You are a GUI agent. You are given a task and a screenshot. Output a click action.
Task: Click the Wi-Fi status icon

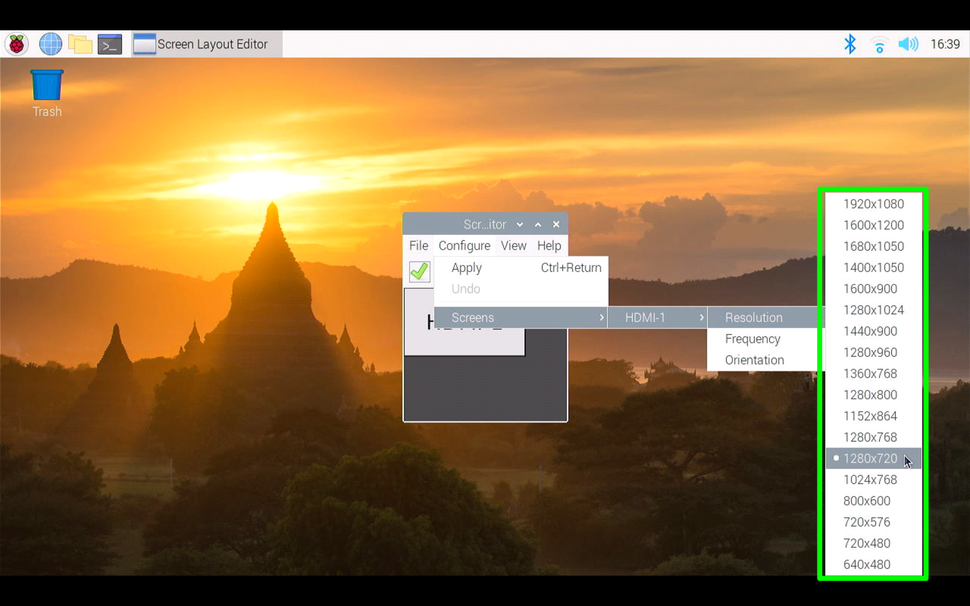[x=878, y=43]
